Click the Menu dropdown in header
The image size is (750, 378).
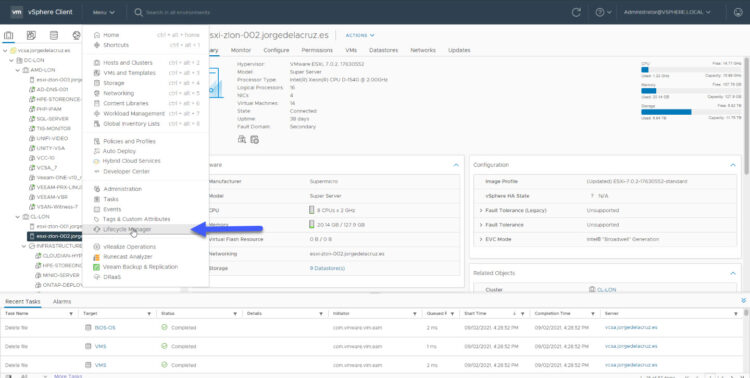pos(103,12)
